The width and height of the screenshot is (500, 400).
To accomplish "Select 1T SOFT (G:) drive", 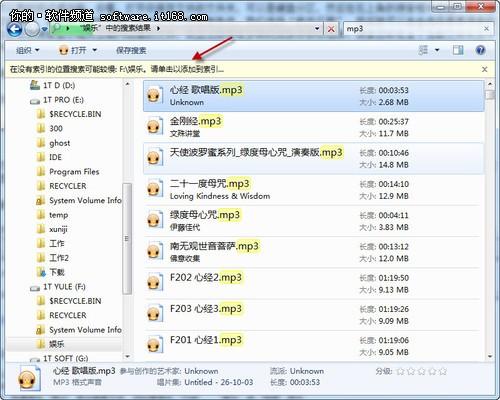I will 65,358.
